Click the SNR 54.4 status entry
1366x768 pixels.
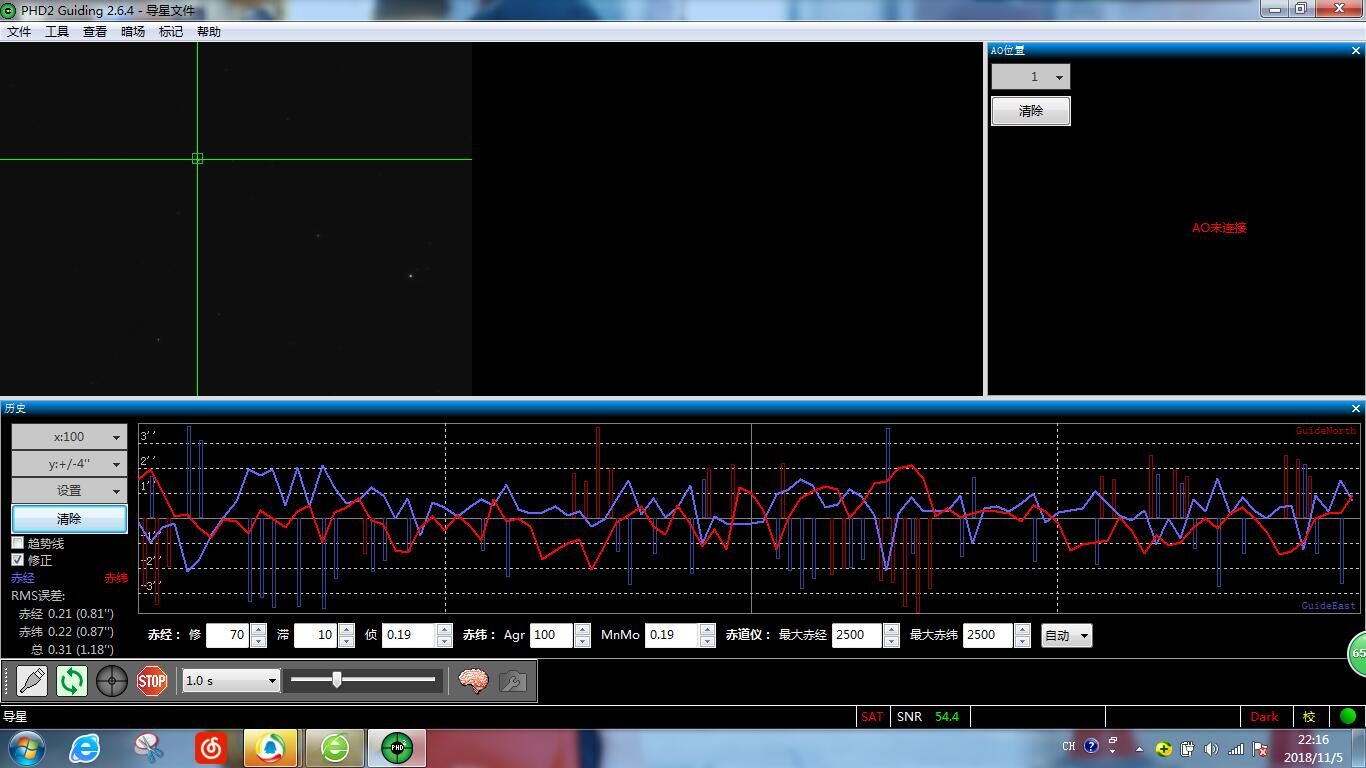pyautogui.click(x=928, y=716)
